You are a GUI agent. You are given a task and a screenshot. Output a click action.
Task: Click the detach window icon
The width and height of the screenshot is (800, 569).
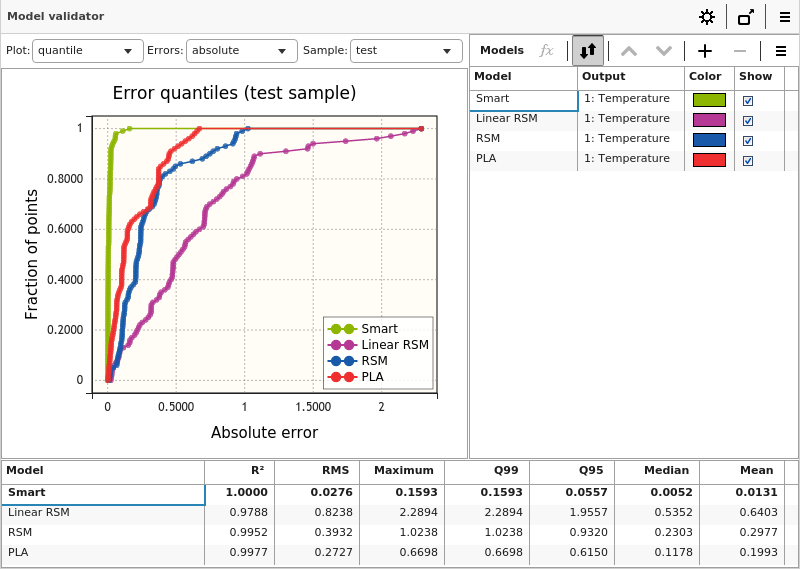pyautogui.click(x=746, y=17)
